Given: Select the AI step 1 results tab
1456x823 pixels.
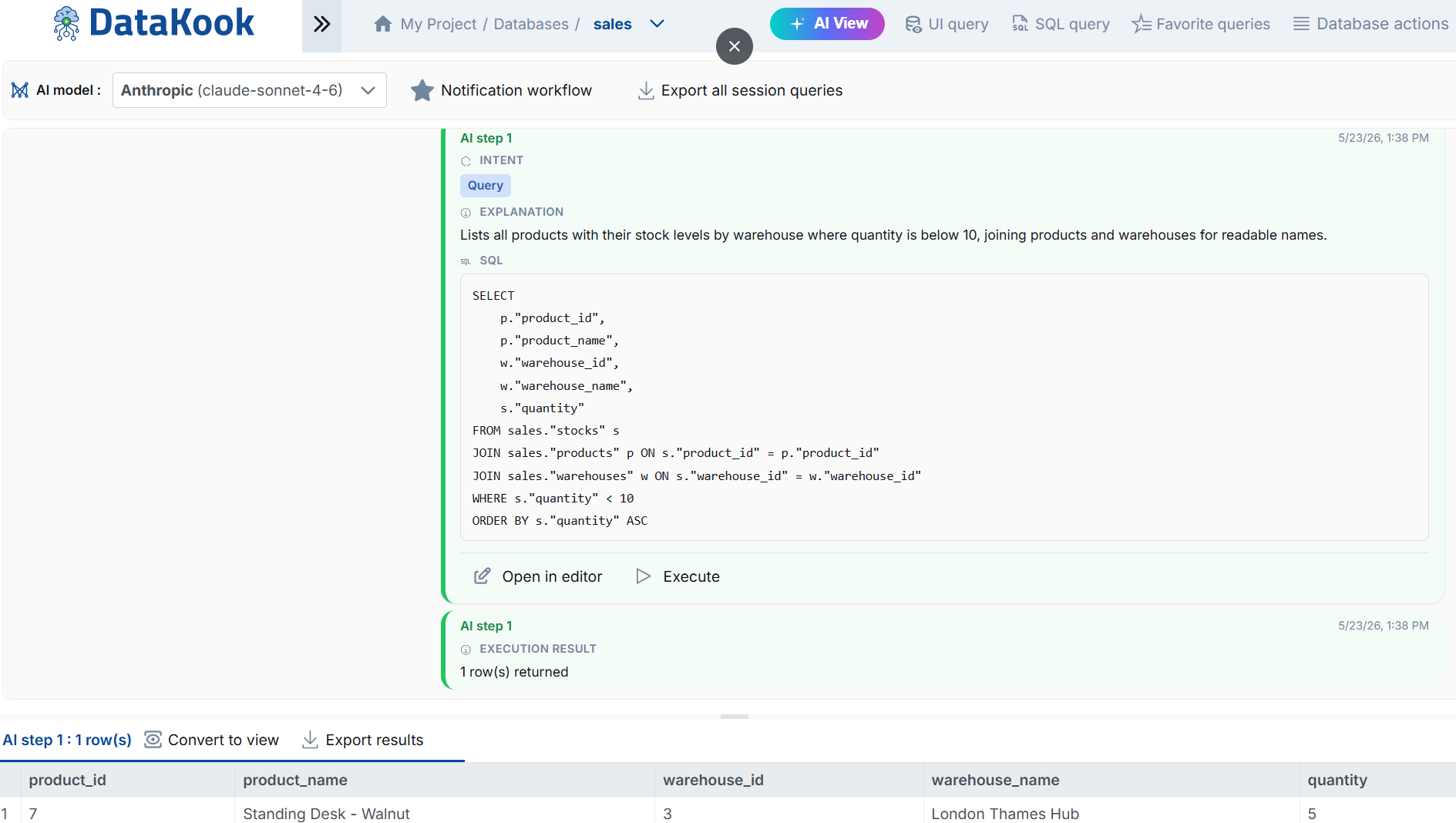Looking at the screenshot, I should 67,740.
